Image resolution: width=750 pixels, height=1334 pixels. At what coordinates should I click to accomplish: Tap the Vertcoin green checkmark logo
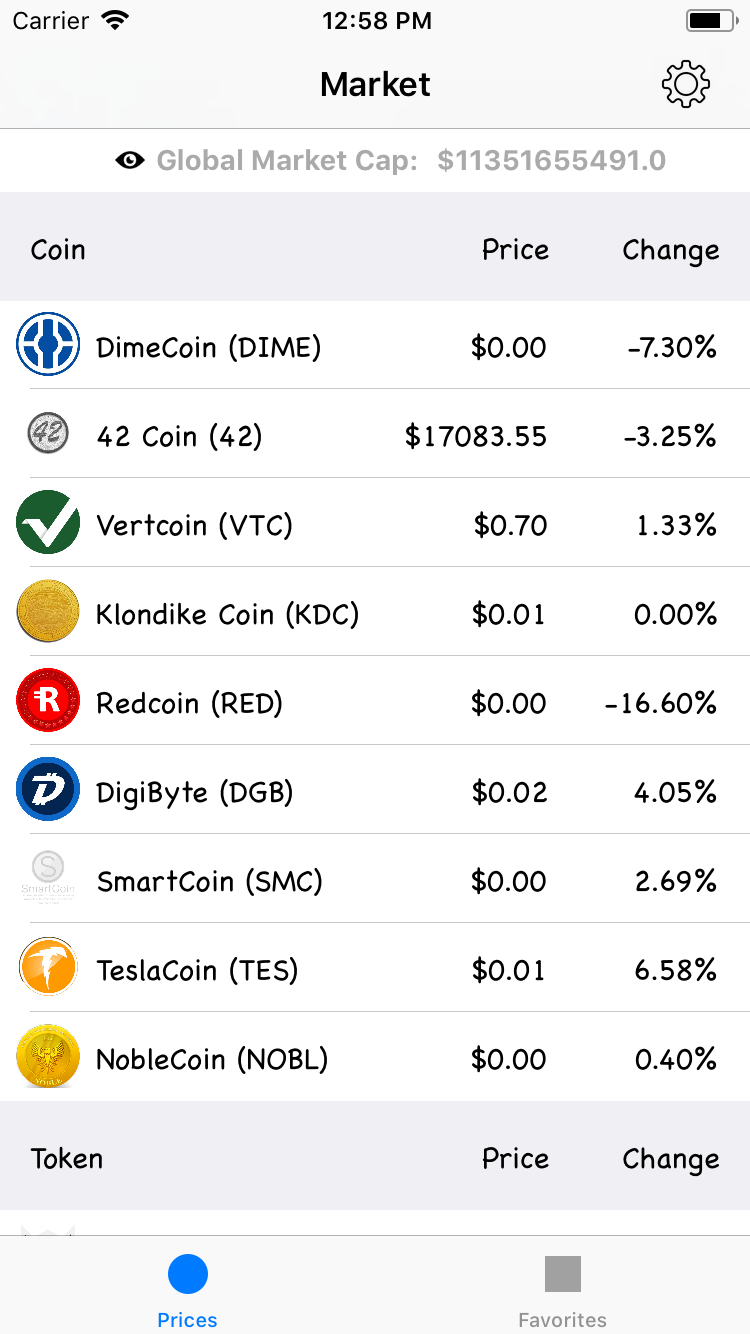48,523
